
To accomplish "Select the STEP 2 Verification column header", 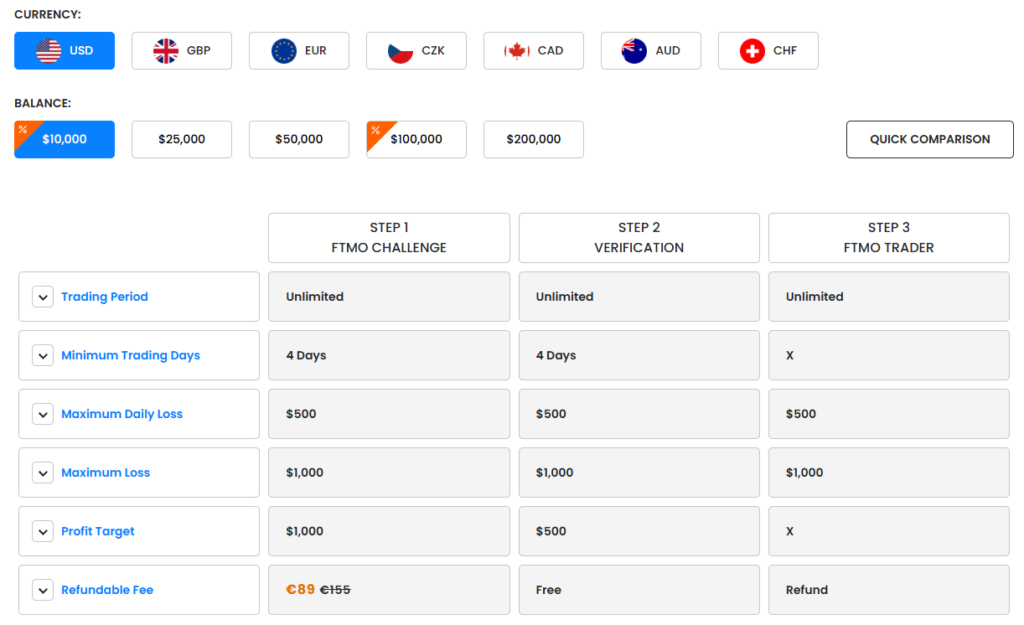I will coord(638,237).
